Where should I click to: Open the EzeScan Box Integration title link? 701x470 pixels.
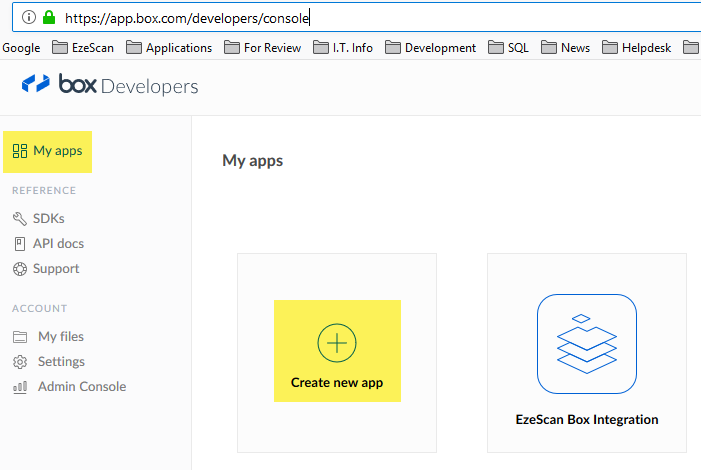point(587,419)
